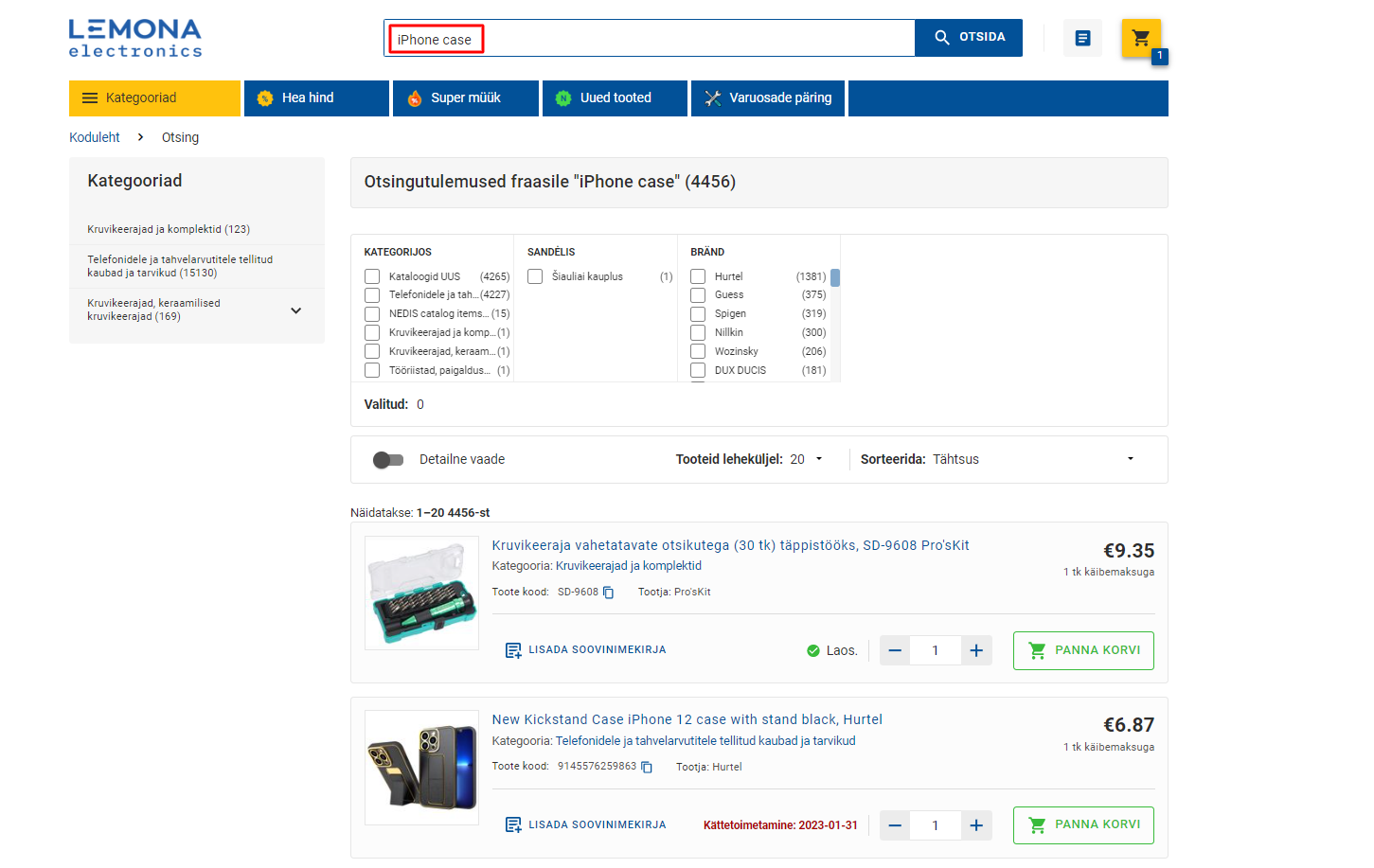Check the Tööriistad, paigaldus filter
This screenshot has height=868, width=1374.
(x=372, y=370)
